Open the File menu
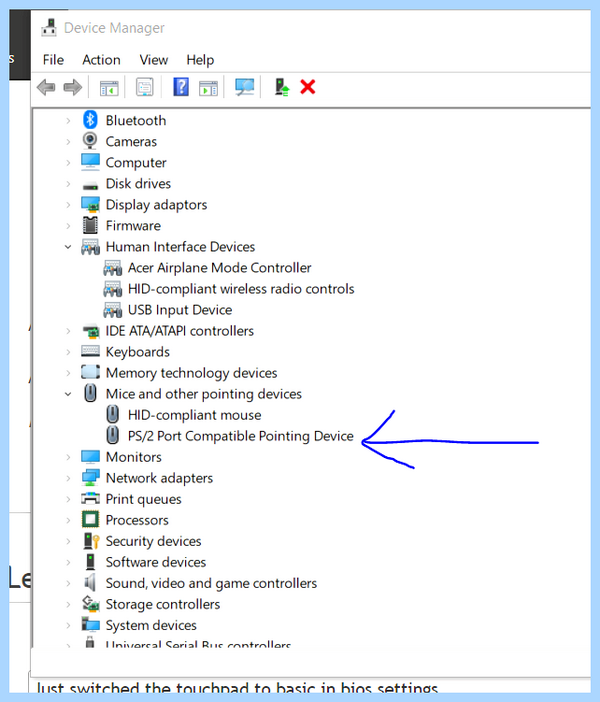The height and width of the screenshot is (702, 600). pos(53,60)
